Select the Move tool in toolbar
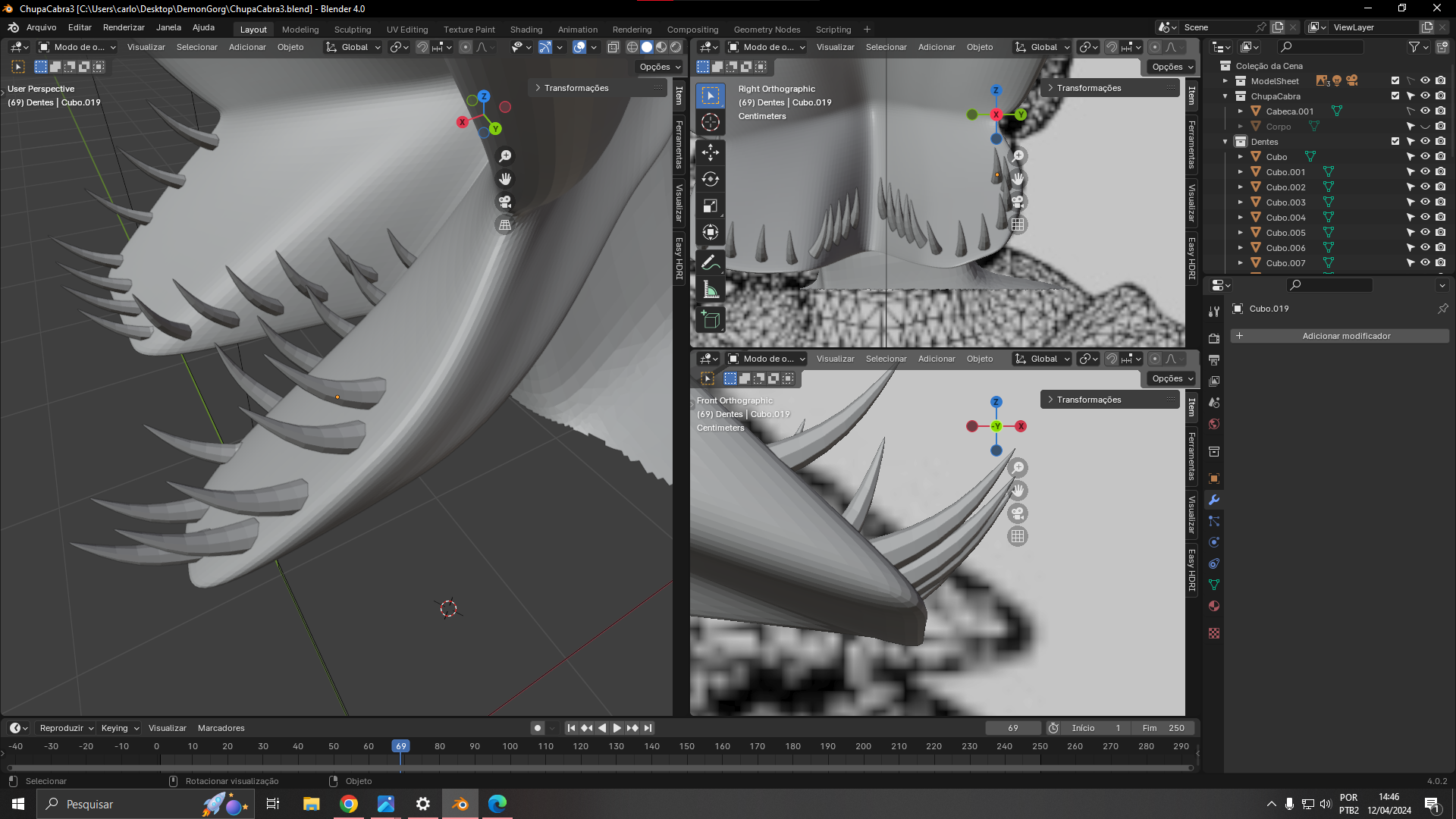The image size is (1456, 819). pos(710,152)
